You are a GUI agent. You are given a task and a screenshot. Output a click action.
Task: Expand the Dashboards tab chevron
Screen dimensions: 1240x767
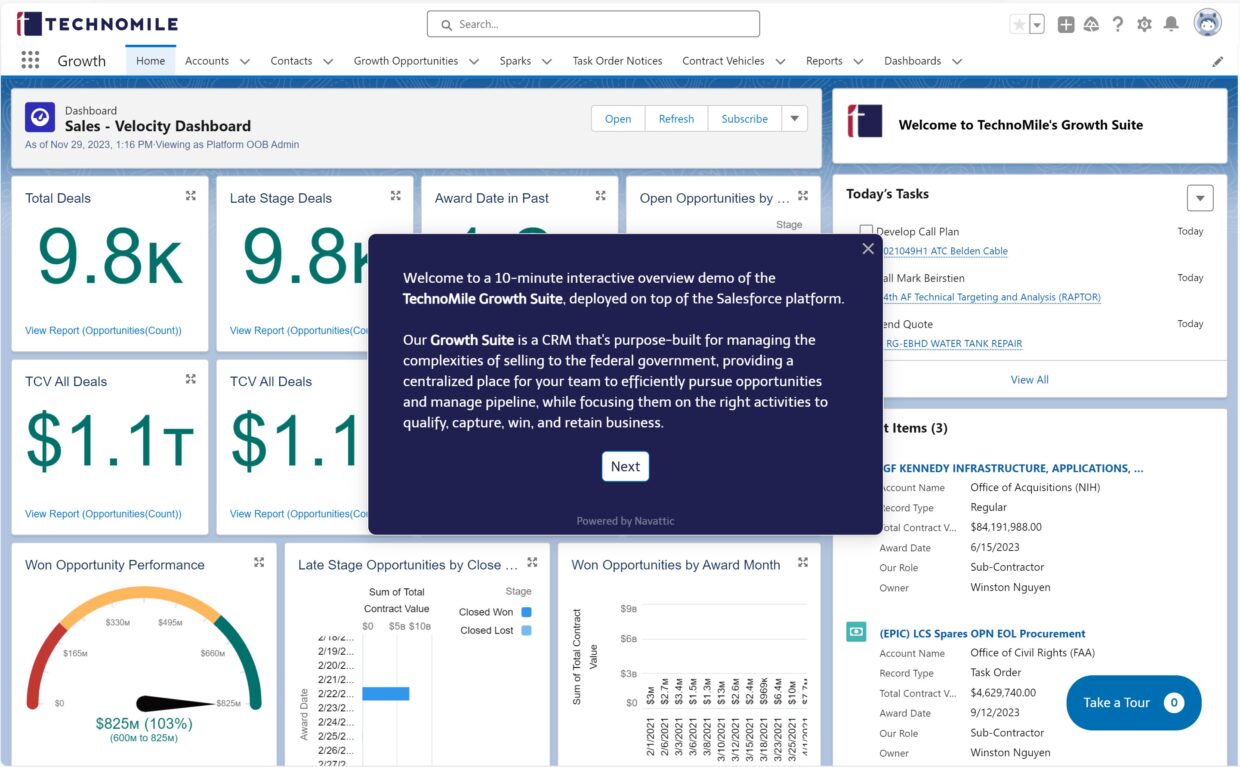pyautogui.click(x=957, y=61)
